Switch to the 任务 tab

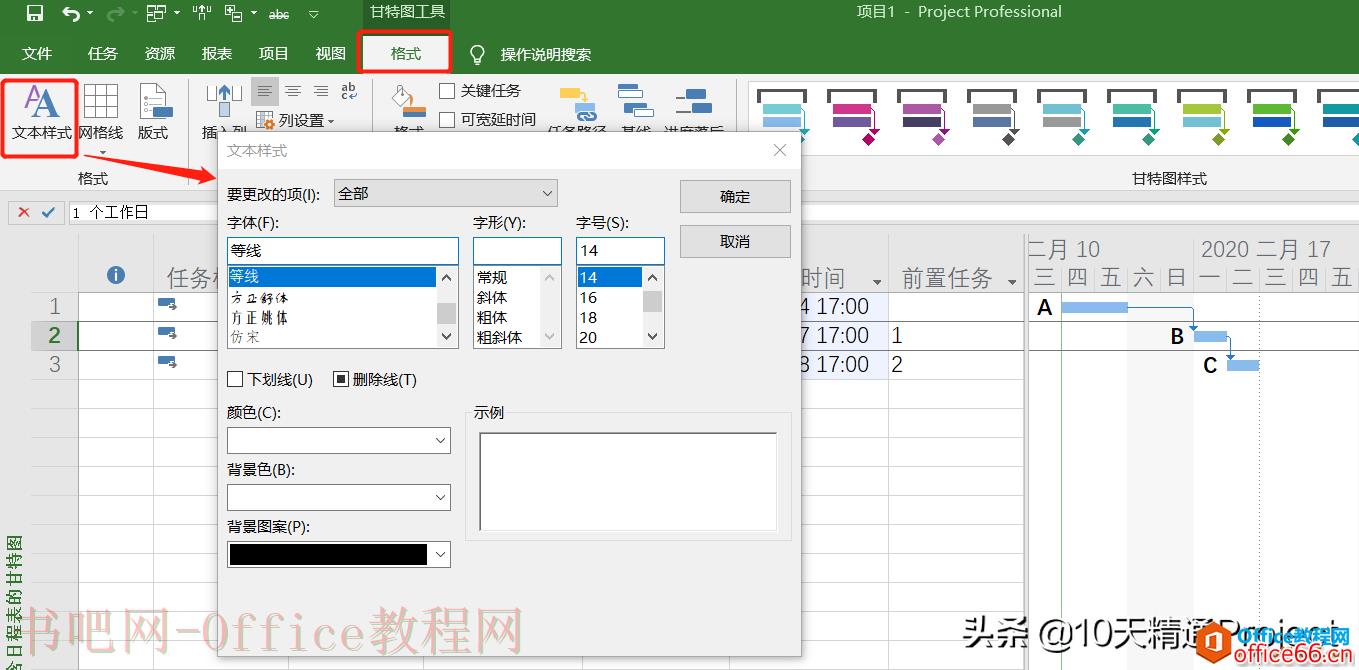(x=102, y=54)
